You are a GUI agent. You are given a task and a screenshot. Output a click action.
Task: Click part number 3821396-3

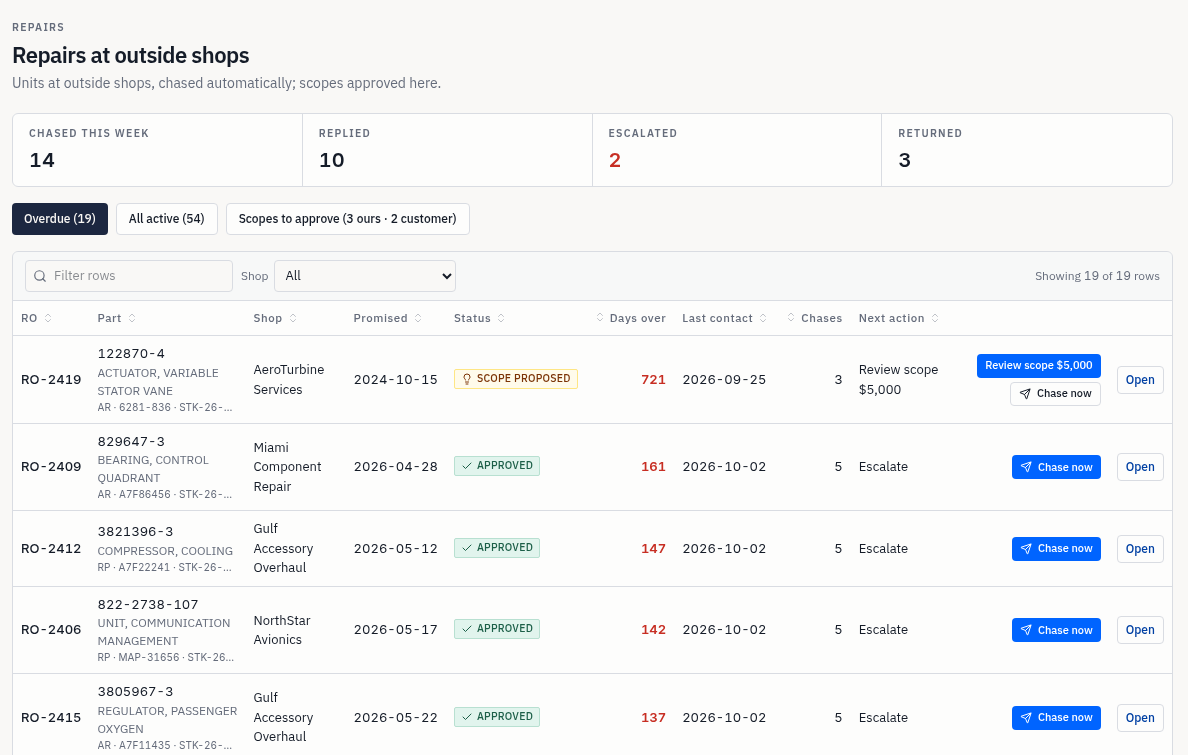pyautogui.click(x=136, y=532)
